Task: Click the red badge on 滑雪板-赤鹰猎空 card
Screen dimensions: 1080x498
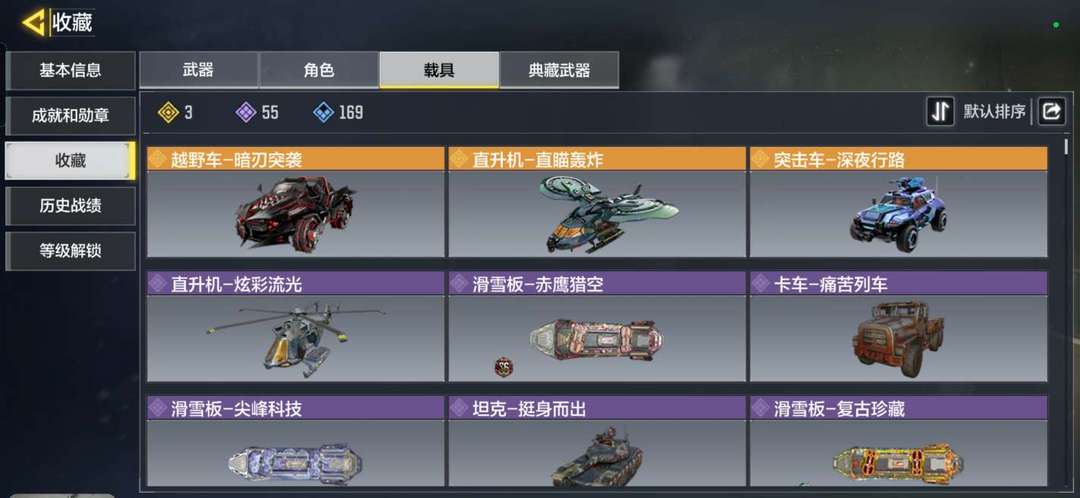Action: pos(504,366)
